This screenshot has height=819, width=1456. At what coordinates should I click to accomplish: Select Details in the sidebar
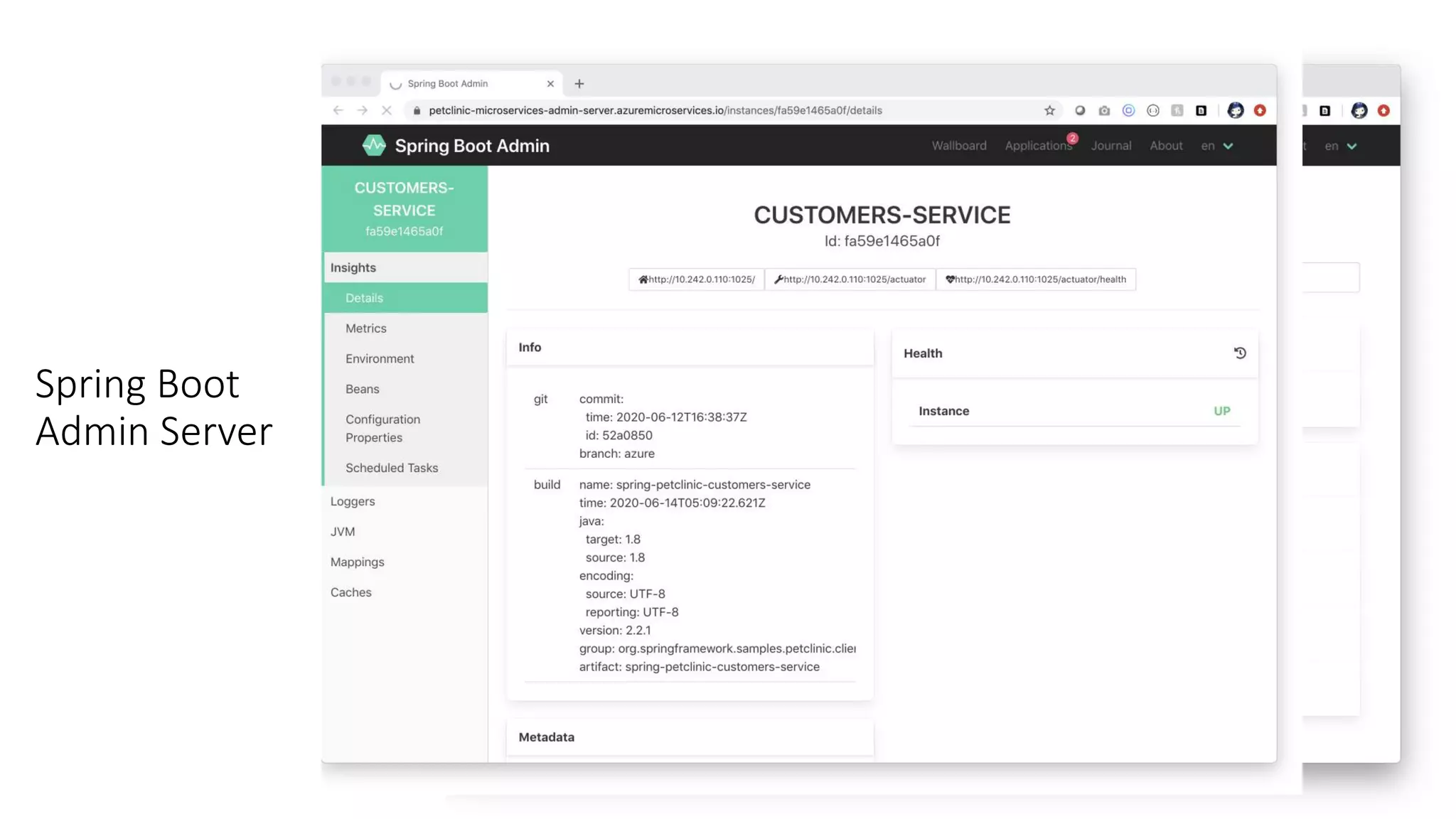[405, 298]
